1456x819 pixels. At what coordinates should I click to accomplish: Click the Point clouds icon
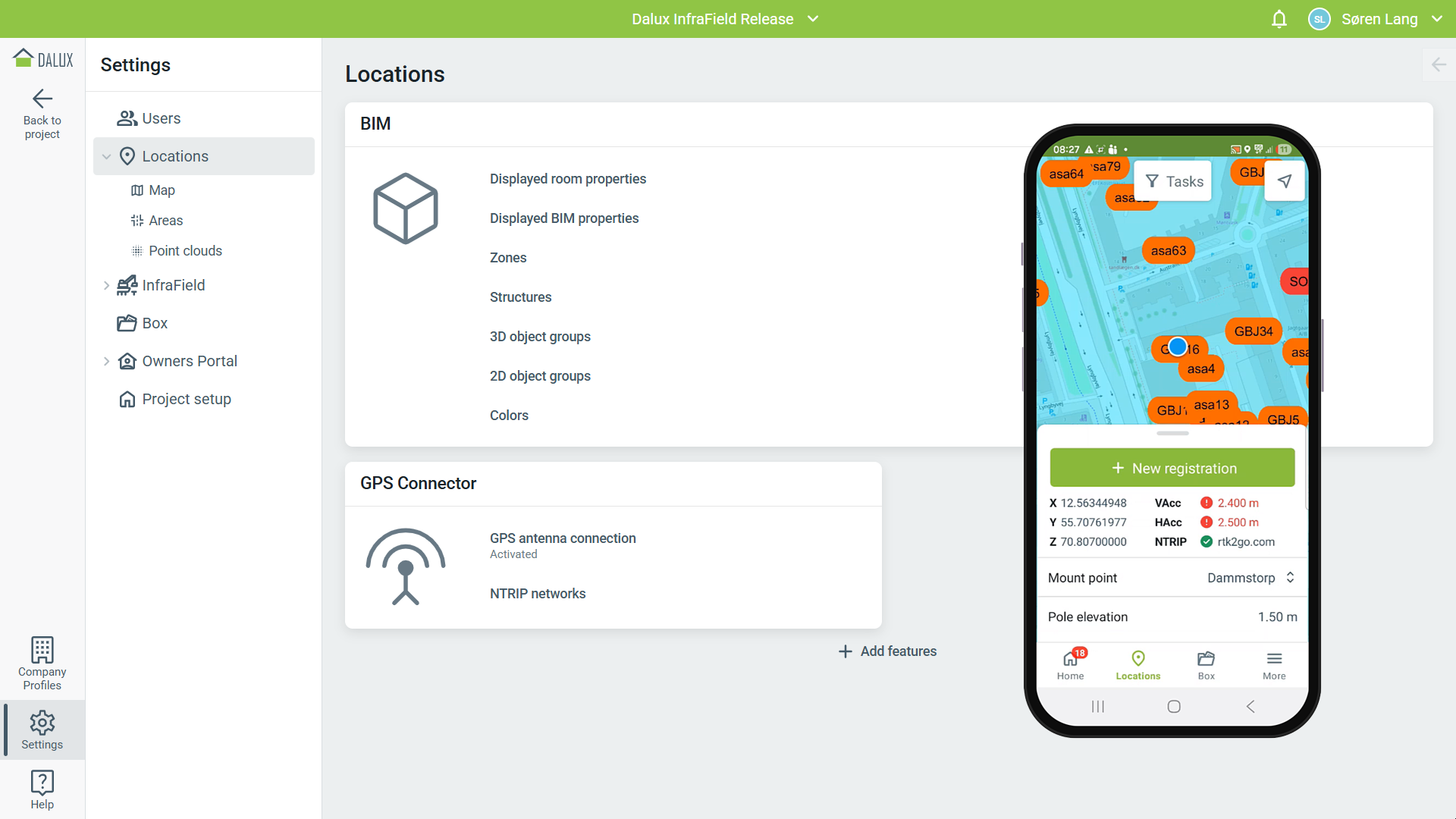pos(137,251)
